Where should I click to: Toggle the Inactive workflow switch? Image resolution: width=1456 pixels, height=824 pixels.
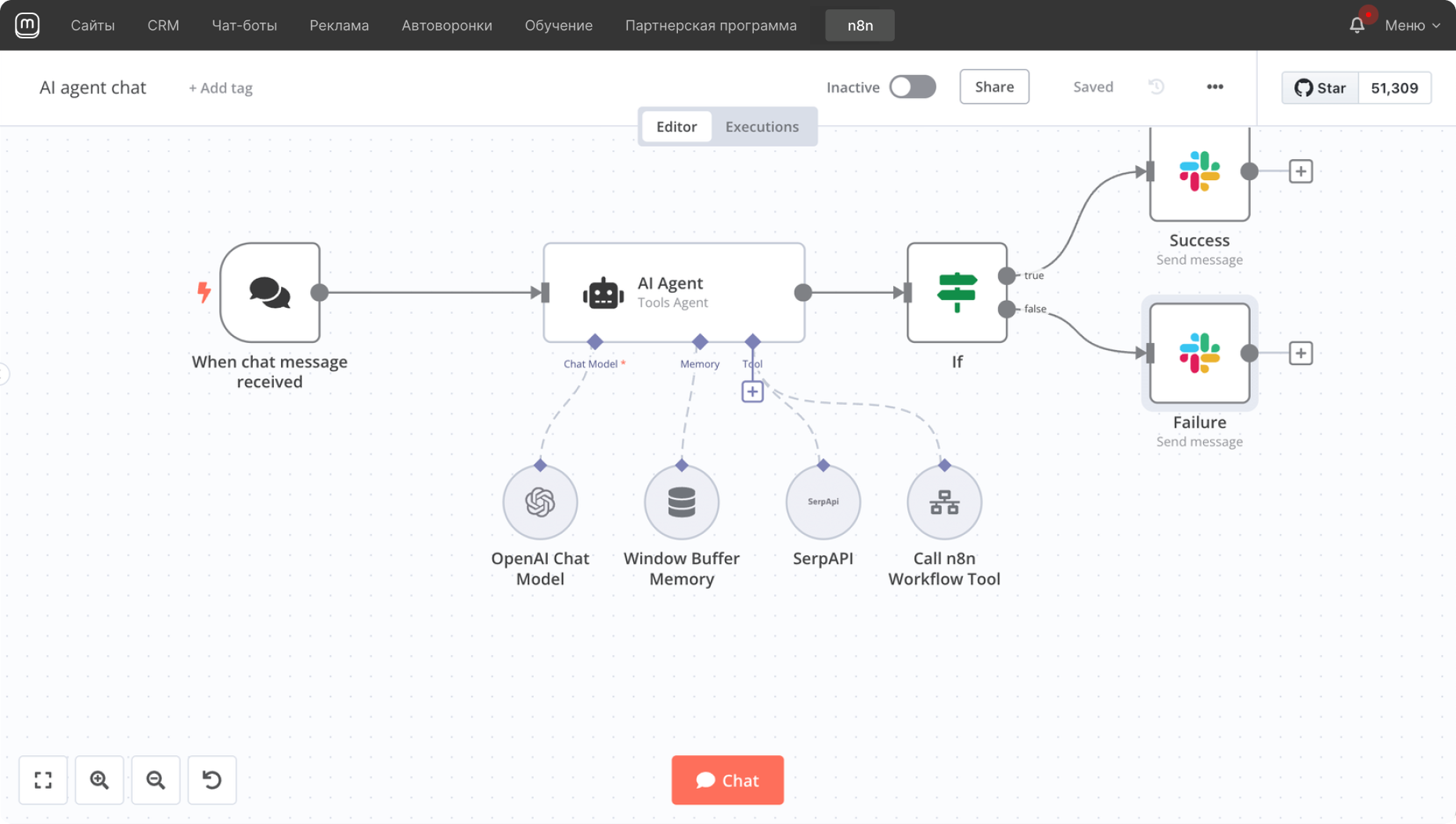[912, 87]
